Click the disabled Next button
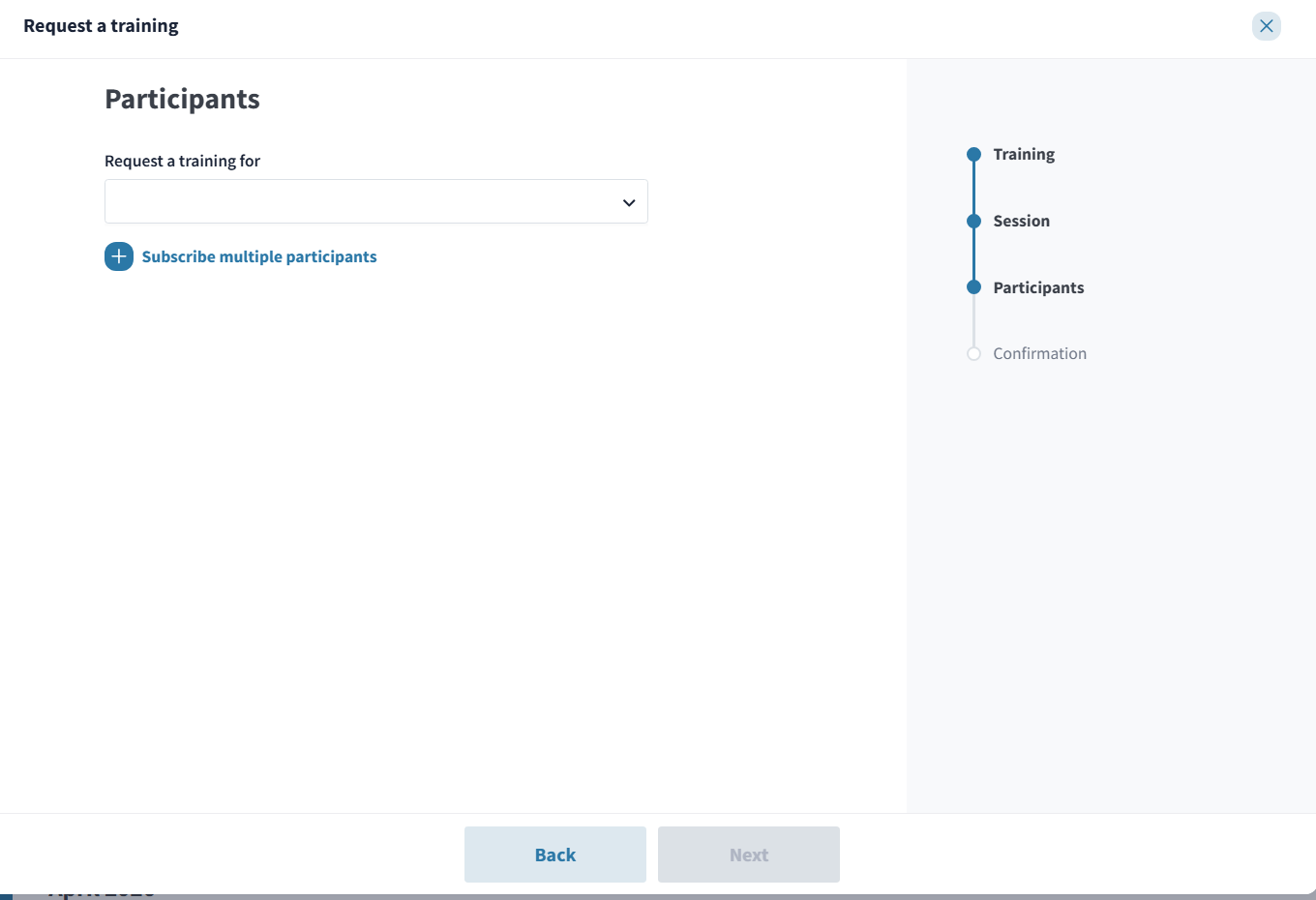 coord(749,855)
